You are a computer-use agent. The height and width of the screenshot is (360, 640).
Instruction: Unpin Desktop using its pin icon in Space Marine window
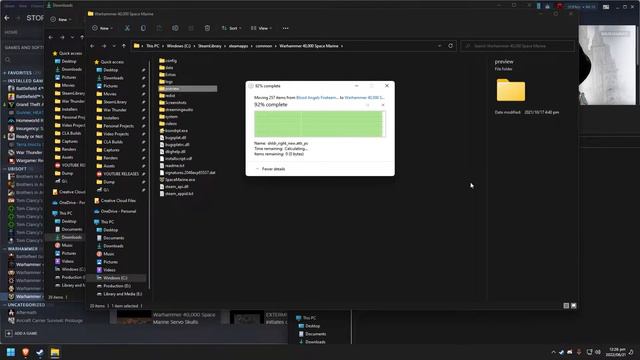(144, 70)
